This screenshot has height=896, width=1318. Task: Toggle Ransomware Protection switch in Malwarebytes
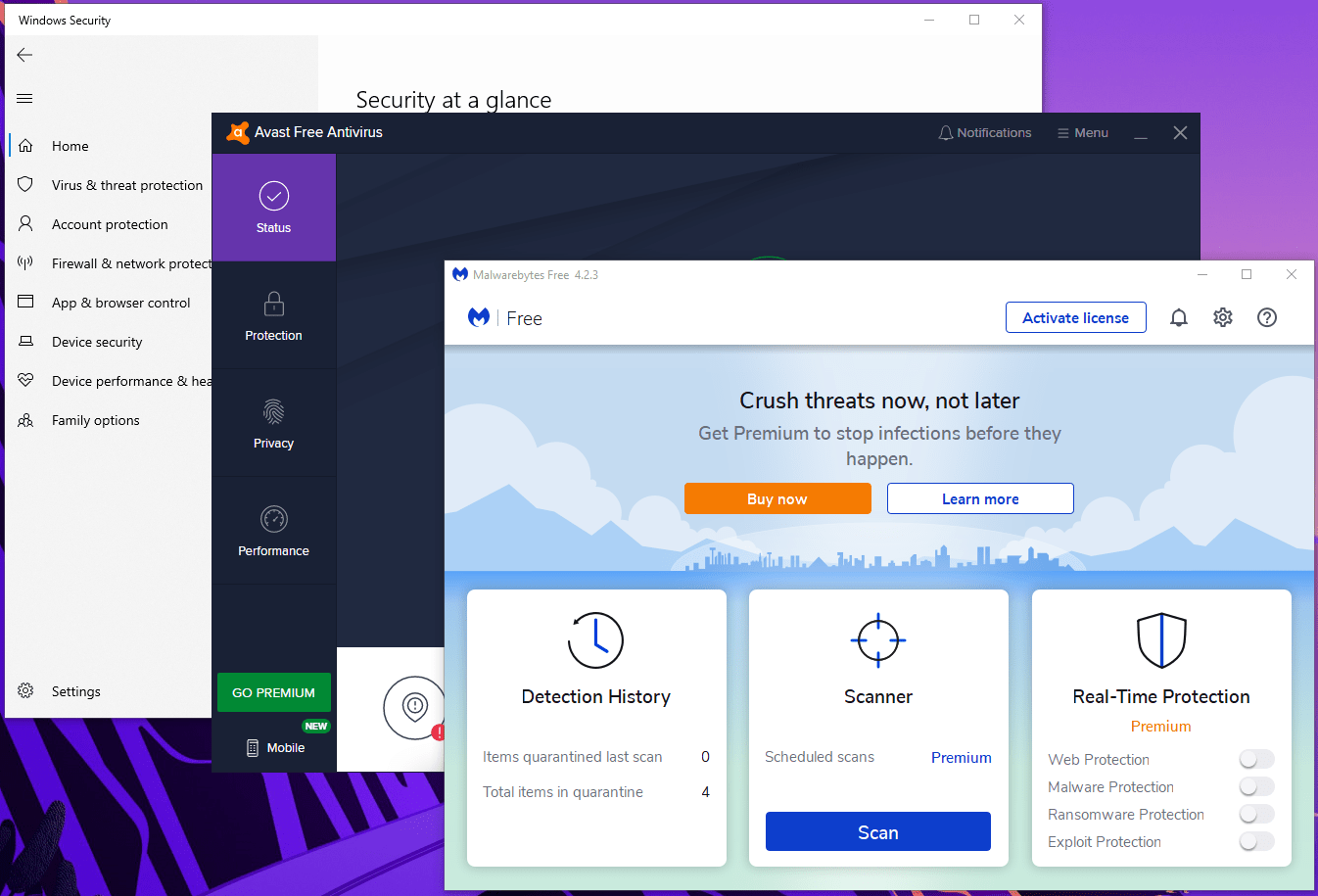click(1256, 814)
